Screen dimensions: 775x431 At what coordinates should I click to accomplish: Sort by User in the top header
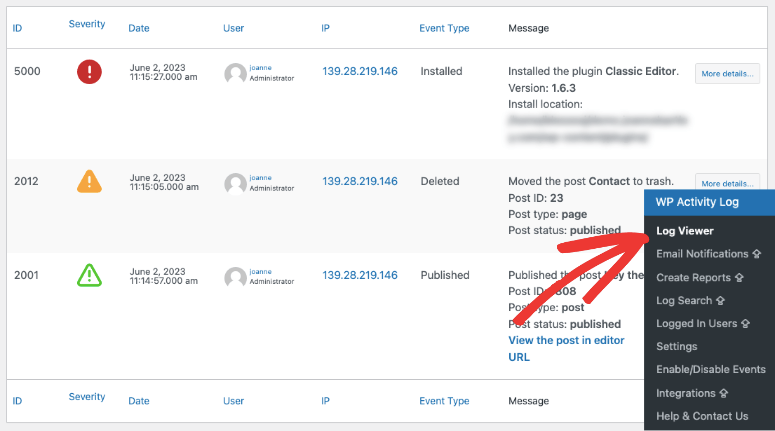pos(233,28)
